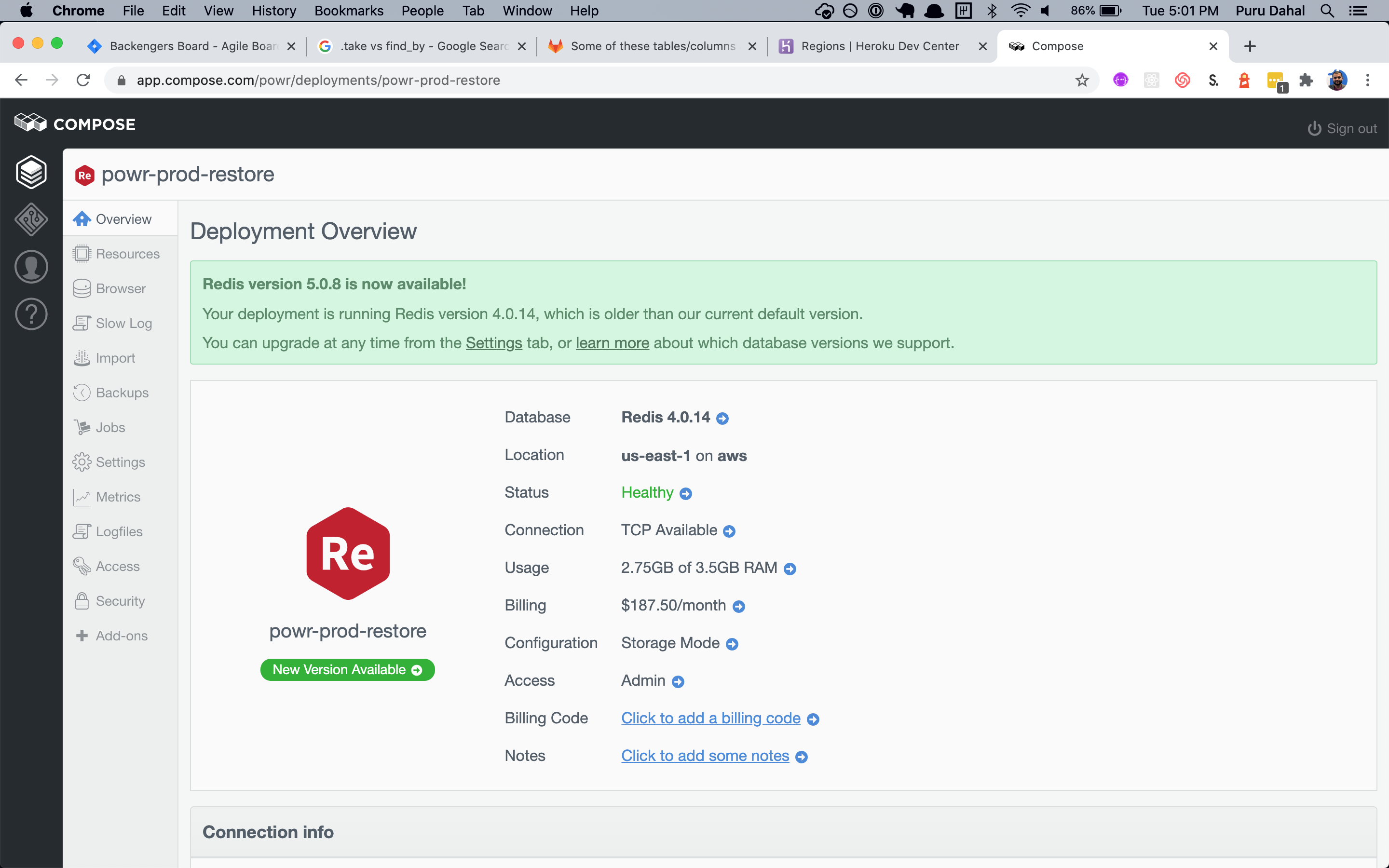The width and height of the screenshot is (1389, 868).
Task: Sign out of Compose
Action: click(x=1343, y=129)
